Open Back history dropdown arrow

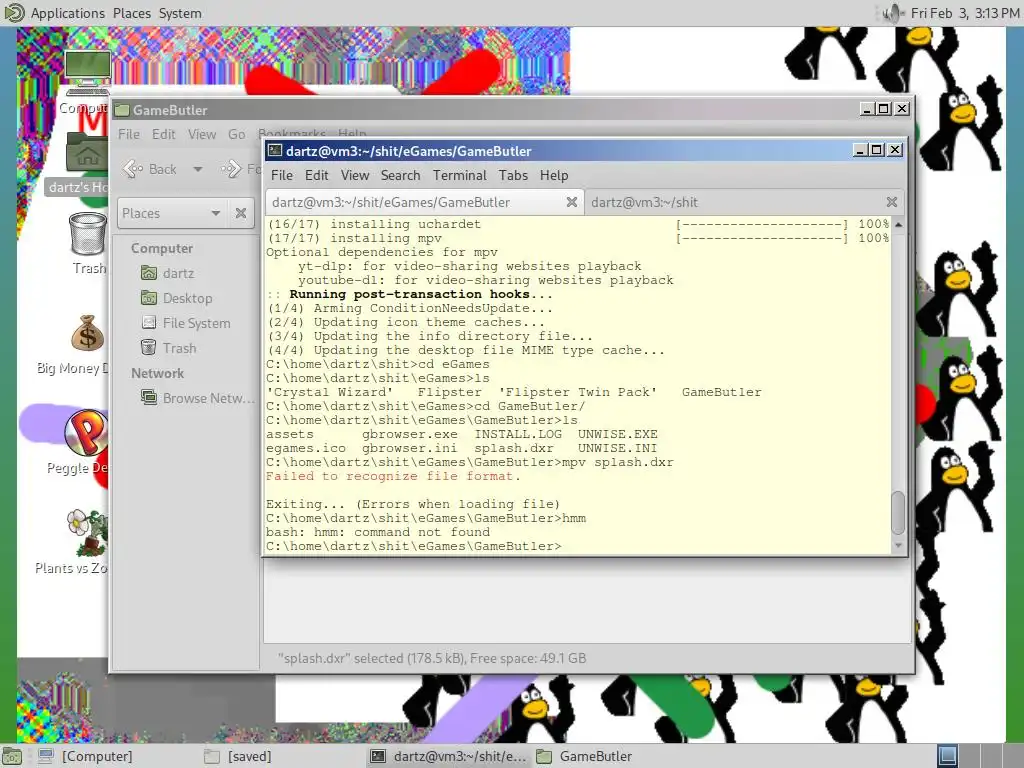[x=197, y=169]
